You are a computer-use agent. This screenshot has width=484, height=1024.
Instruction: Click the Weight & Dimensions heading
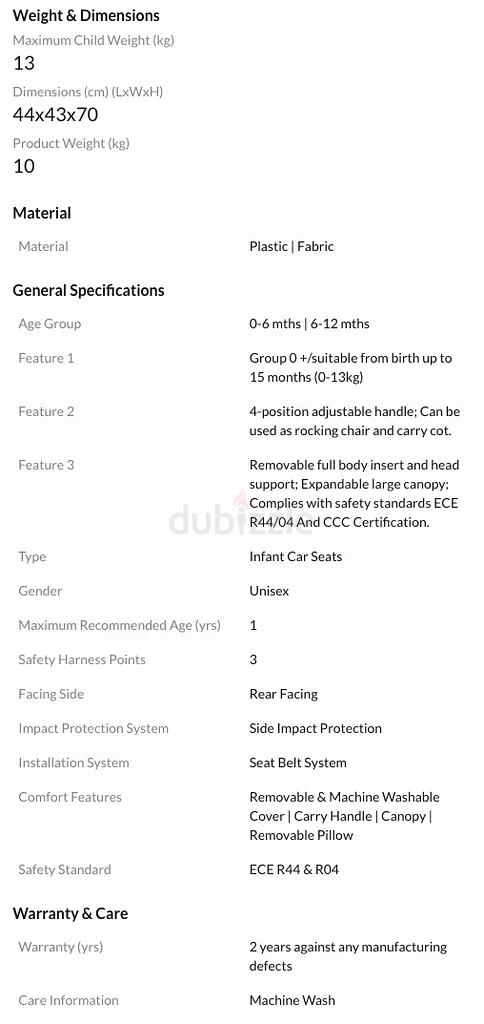click(x=86, y=15)
